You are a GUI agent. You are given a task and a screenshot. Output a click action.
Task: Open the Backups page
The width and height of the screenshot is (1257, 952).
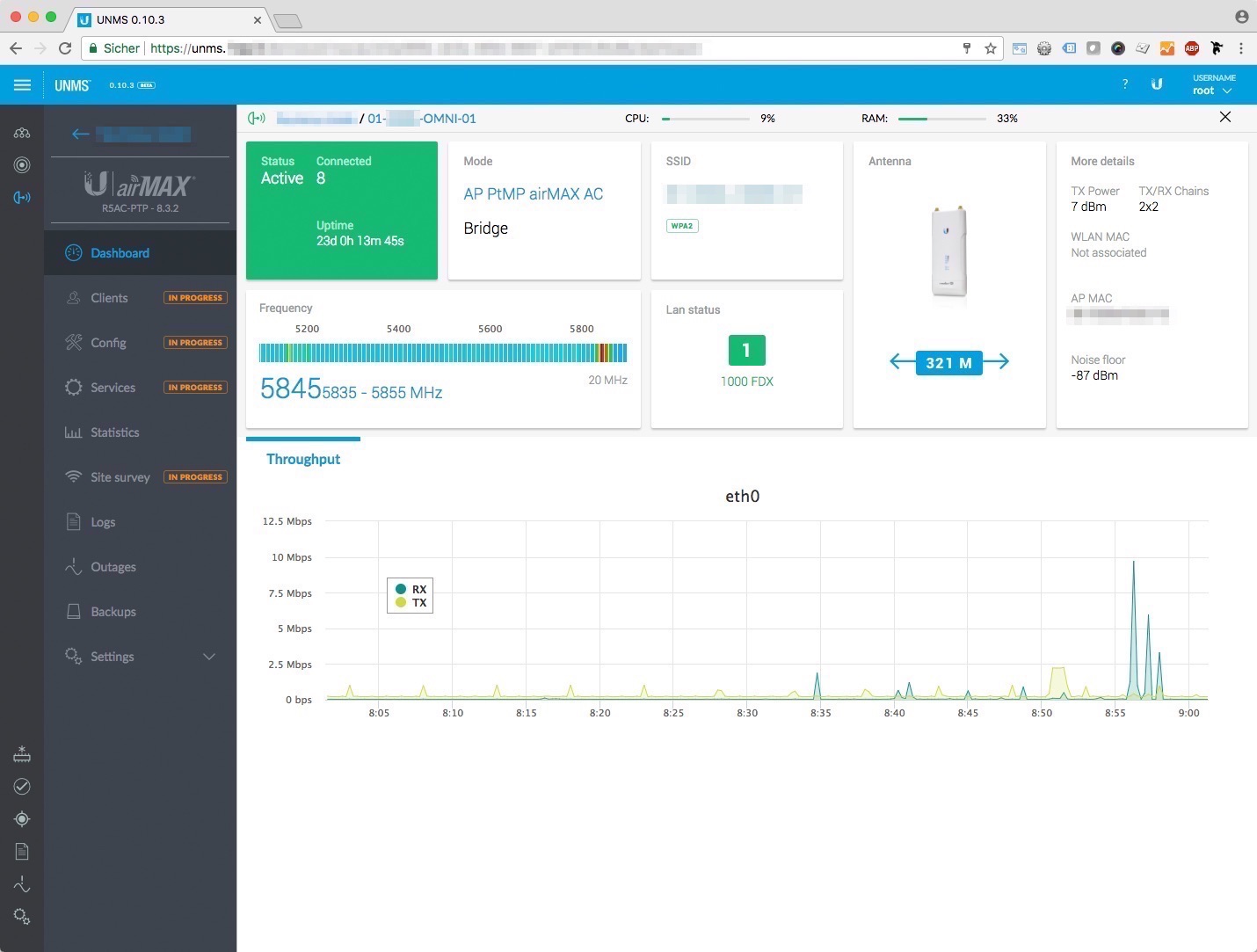[113, 612]
